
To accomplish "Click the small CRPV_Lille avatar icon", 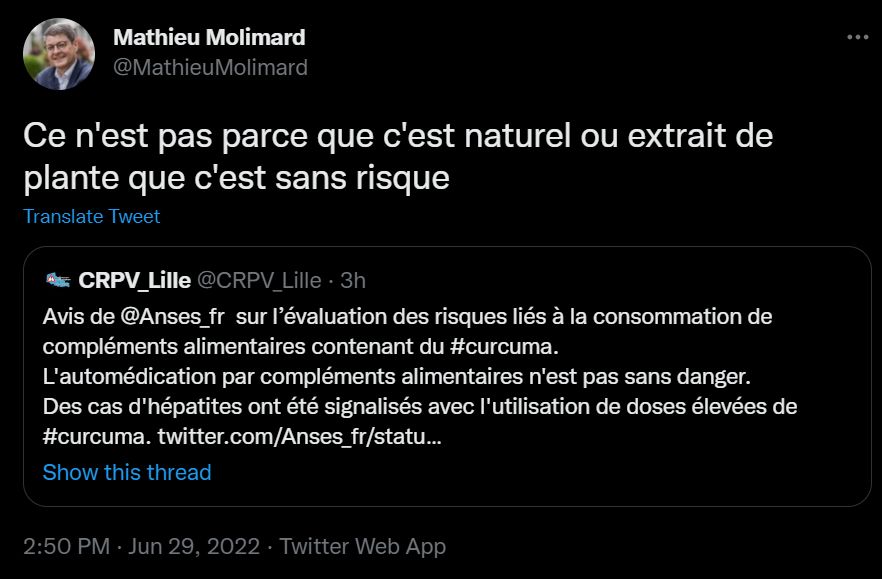I will pos(57,279).
